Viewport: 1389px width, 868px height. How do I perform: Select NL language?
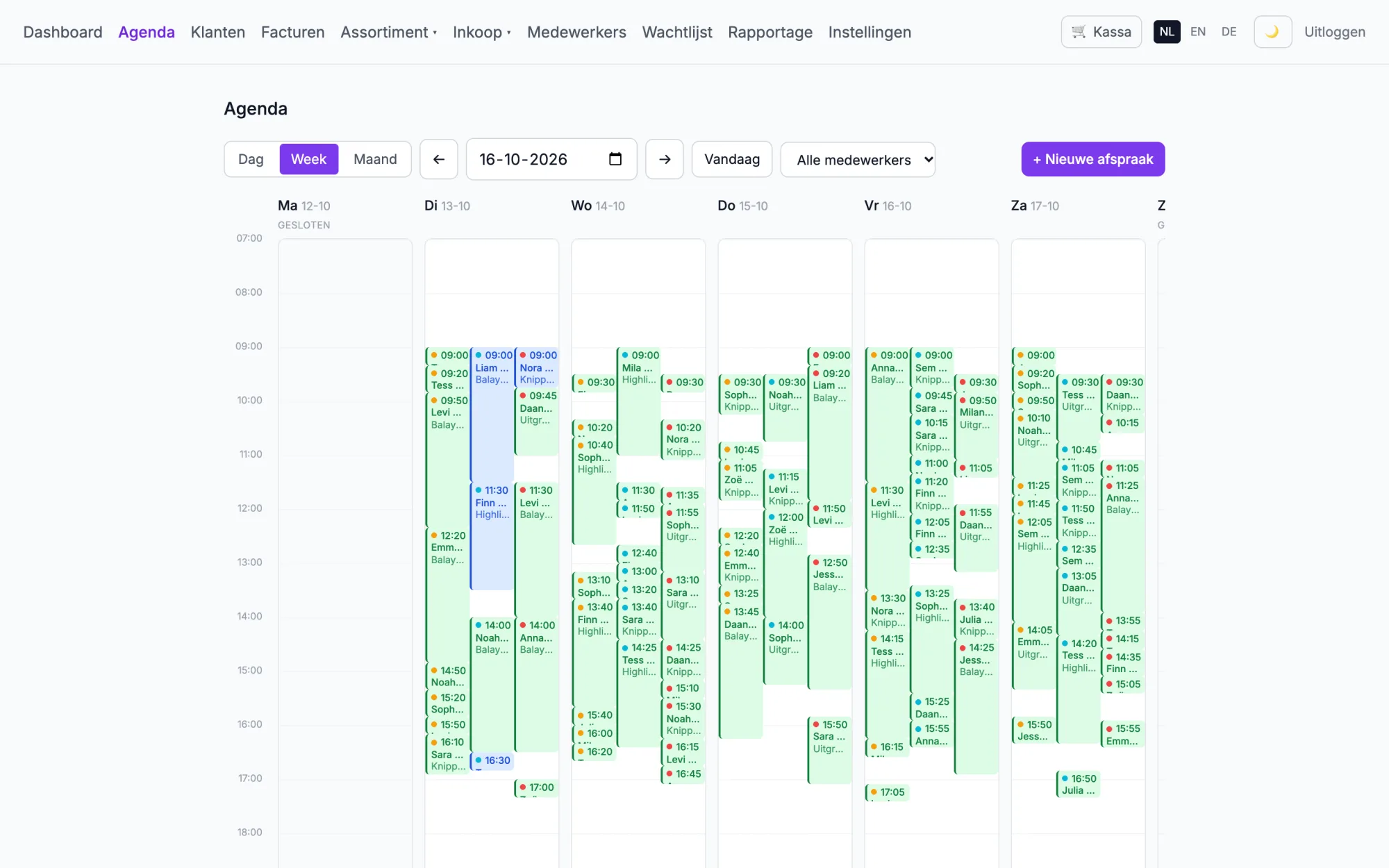click(x=1167, y=32)
